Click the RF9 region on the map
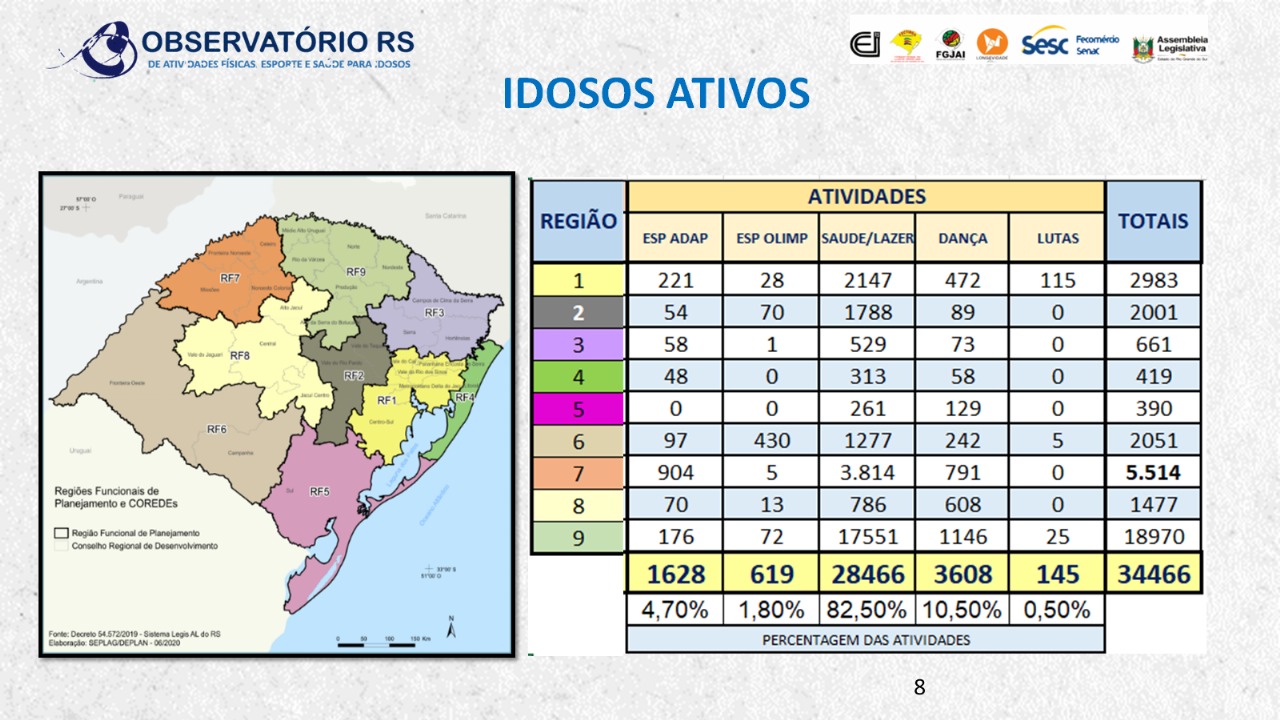Screen dimensions: 1280x720 click(355, 272)
